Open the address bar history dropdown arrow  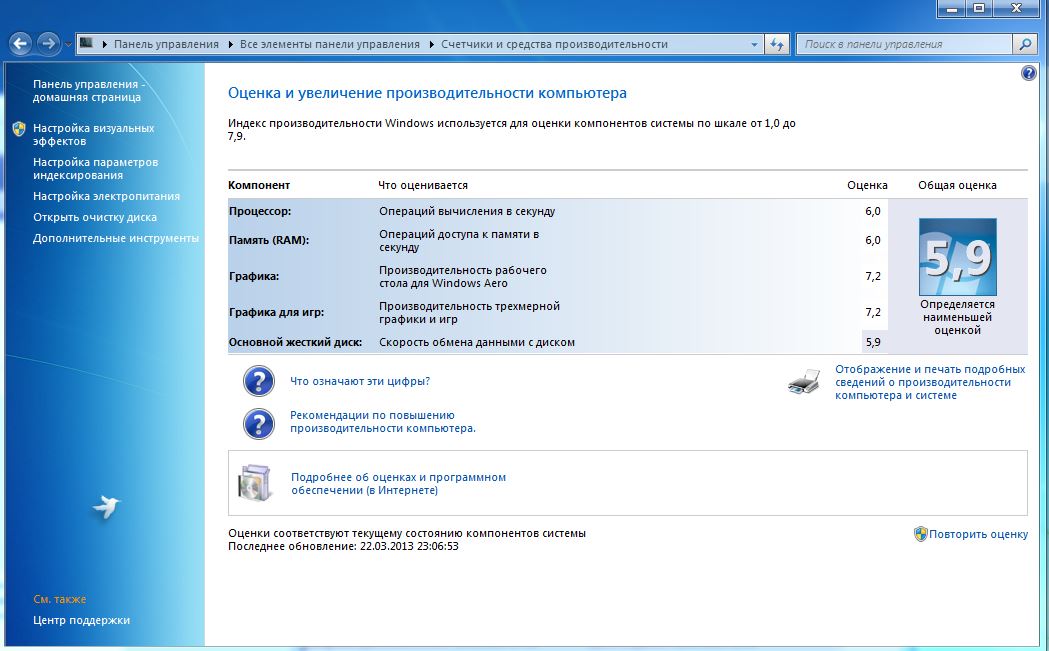pyautogui.click(x=754, y=45)
